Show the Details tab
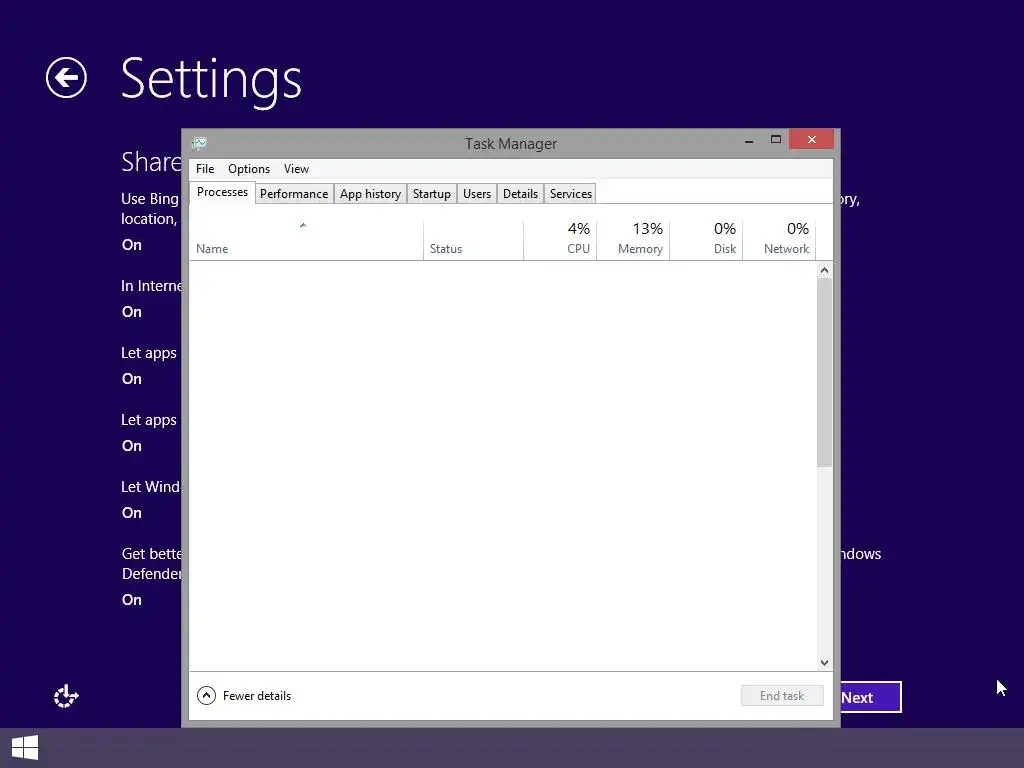The image size is (1024, 768). click(x=520, y=194)
